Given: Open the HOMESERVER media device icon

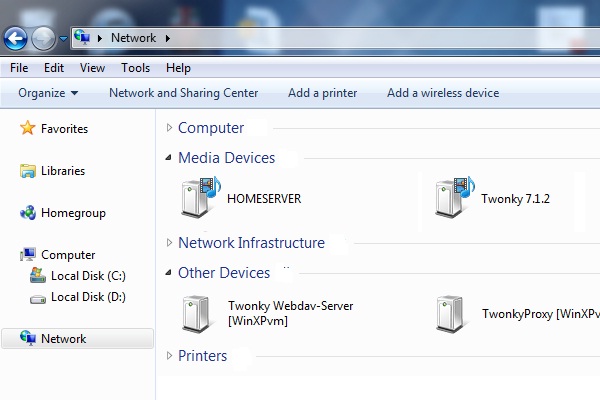Looking at the screenshot, I should point(198,197).
